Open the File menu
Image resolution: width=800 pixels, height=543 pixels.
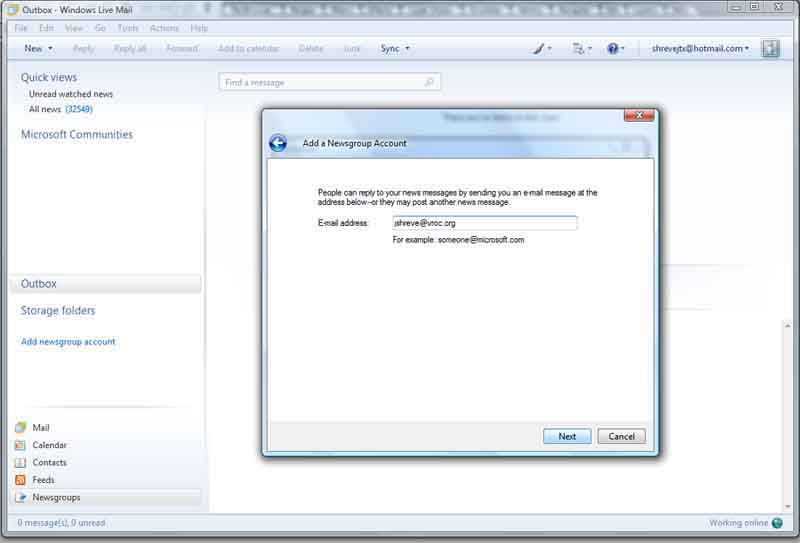(x=21, y=28)
